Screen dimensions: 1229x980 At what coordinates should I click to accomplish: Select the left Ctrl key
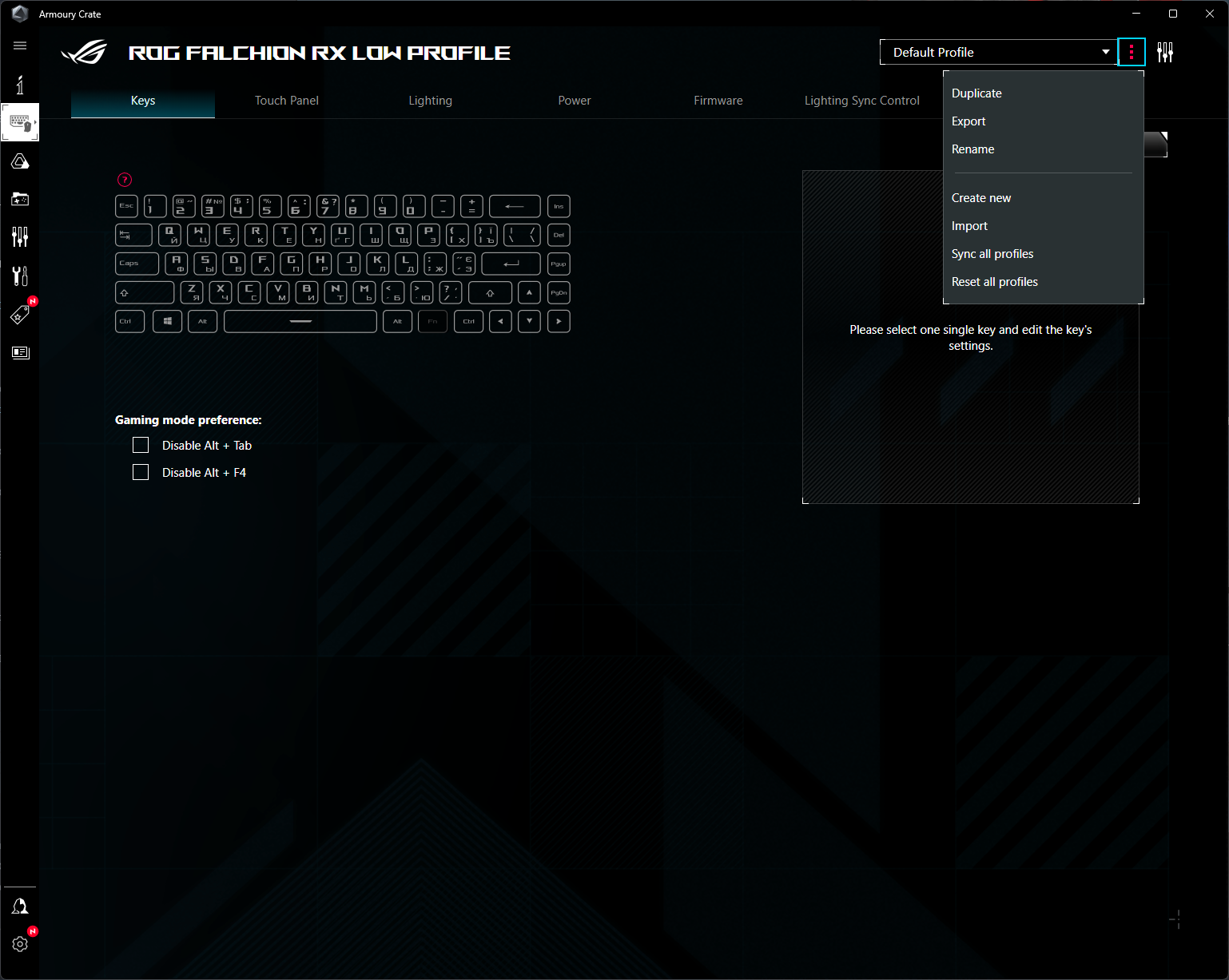click(129, 321)
